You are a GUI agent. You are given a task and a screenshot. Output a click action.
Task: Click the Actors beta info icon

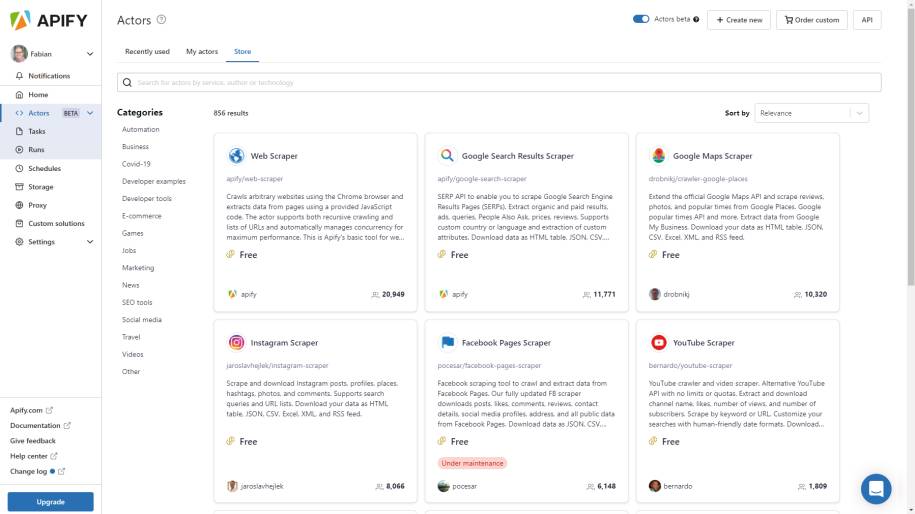(696, 19)
